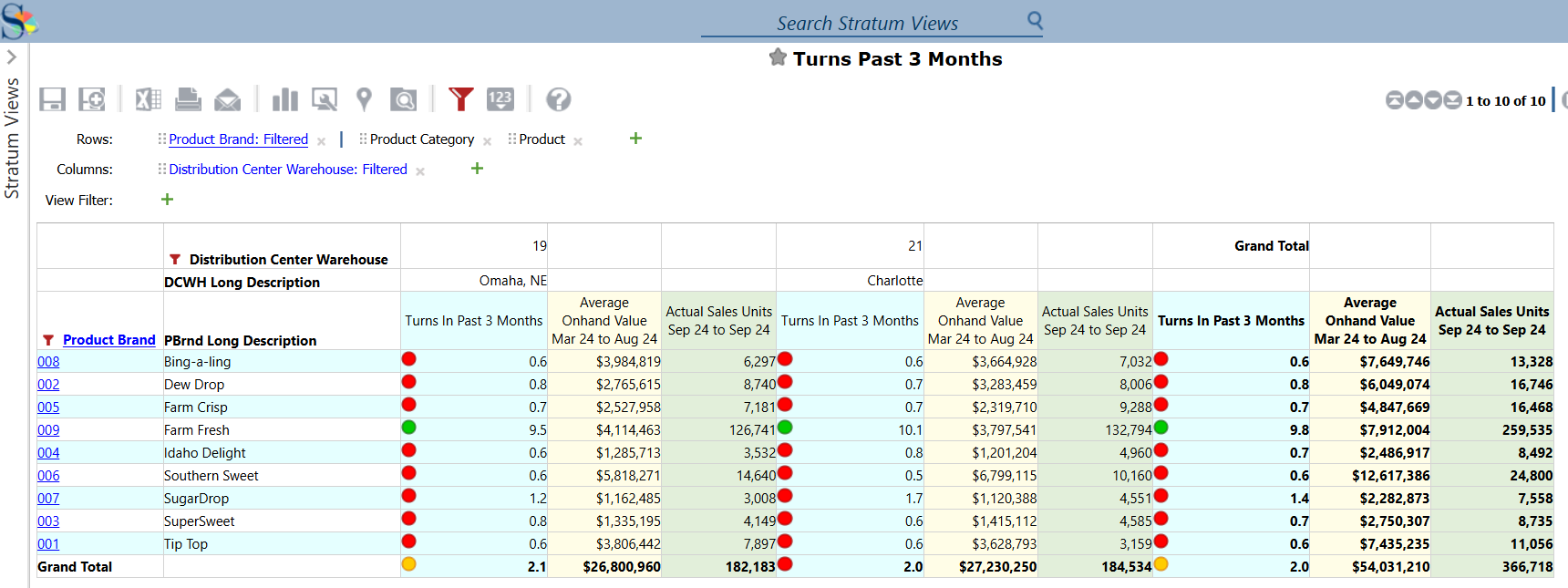Expand the Stratum Views side panel
The height and width of the screenshot is (588, 1568).
point(12,57)
